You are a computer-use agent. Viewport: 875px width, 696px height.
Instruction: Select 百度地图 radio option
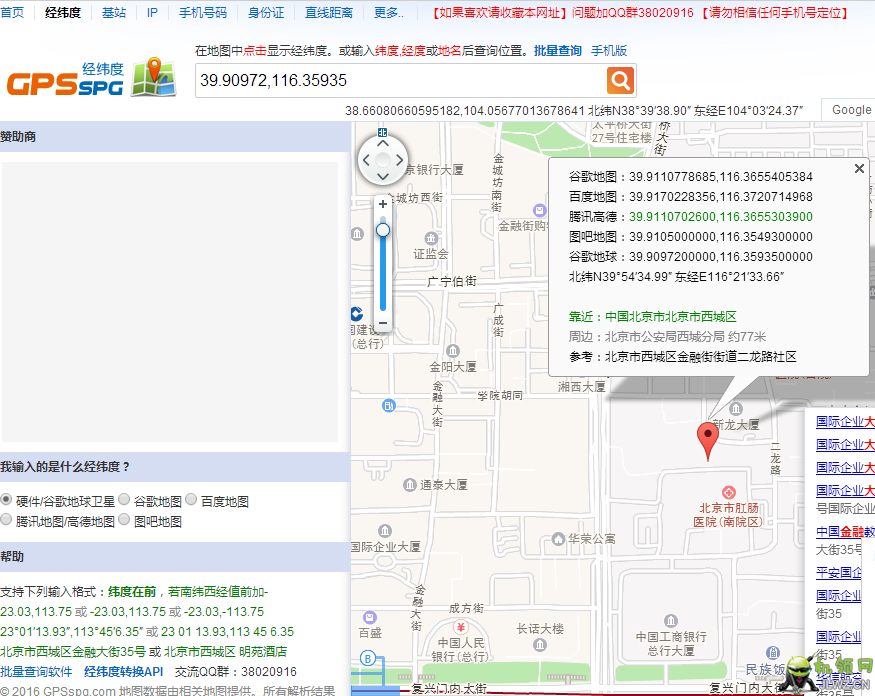pos(191,499)
